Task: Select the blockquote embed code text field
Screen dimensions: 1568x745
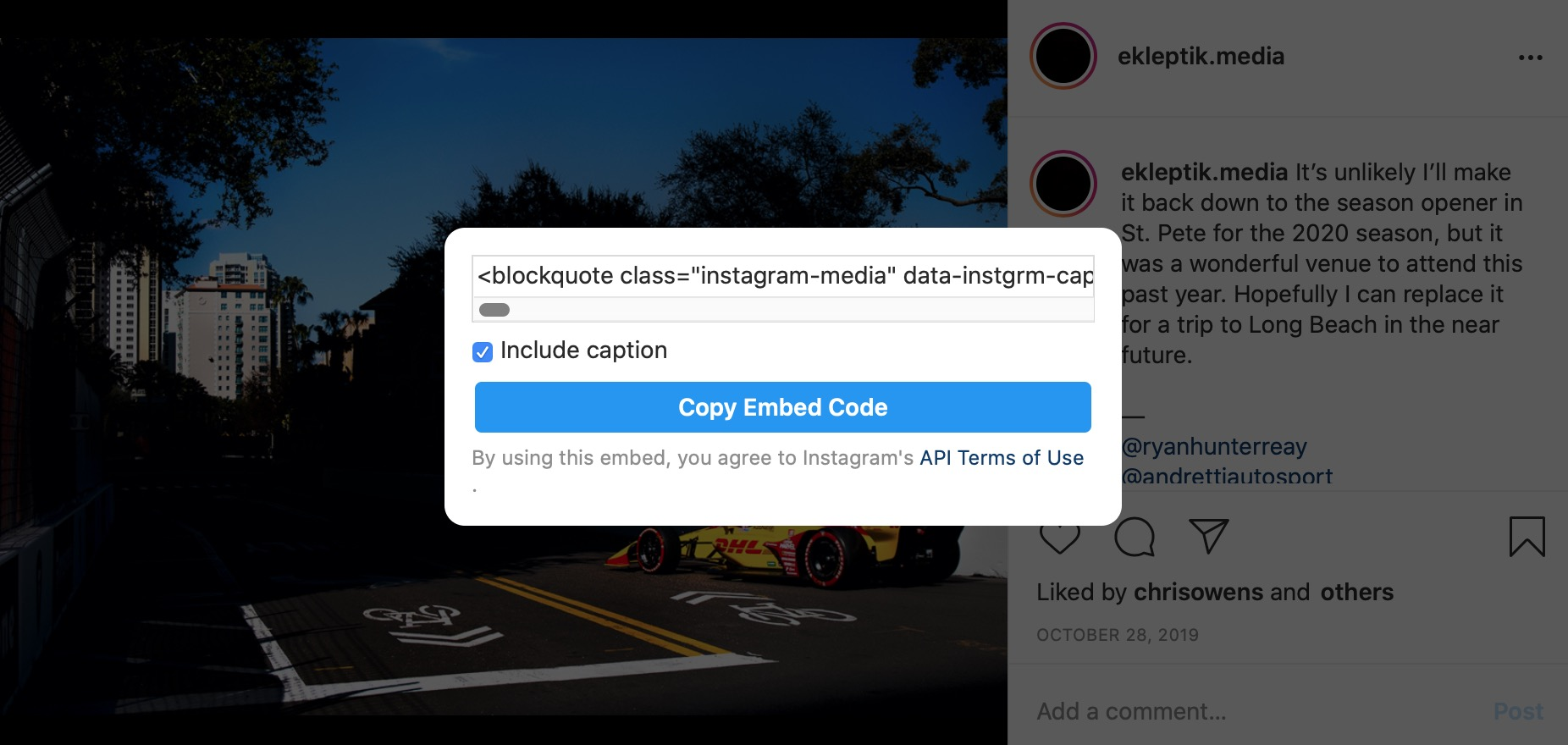Action: pyautogui.click(x=783, y=276)
